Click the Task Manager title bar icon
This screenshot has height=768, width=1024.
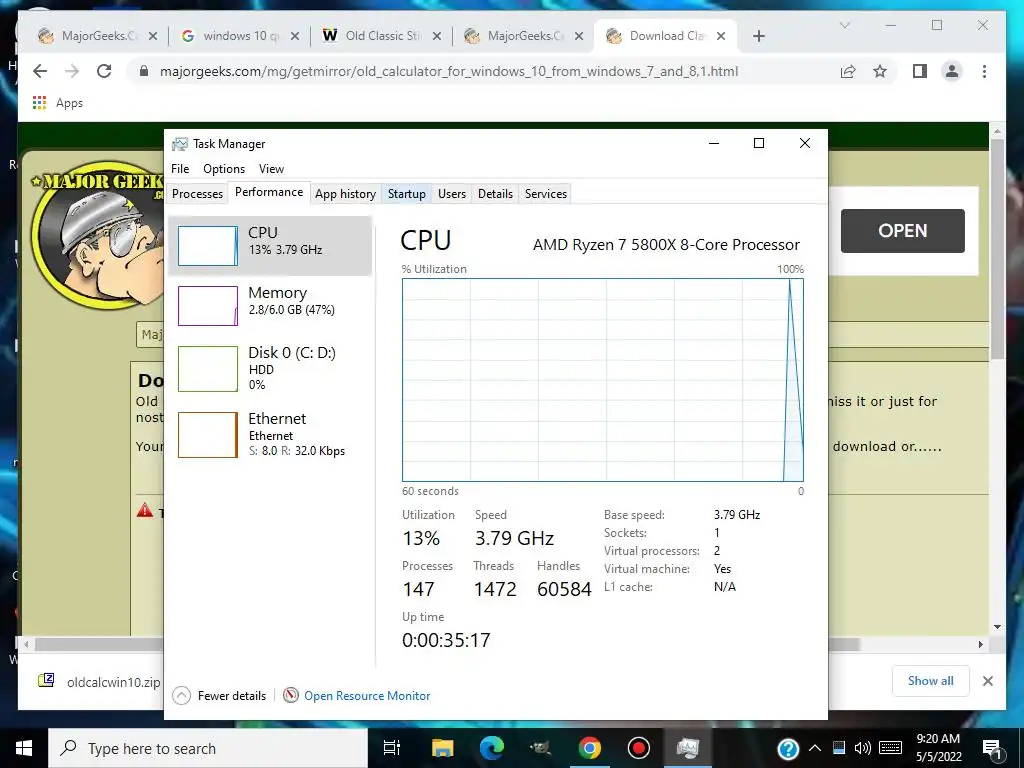click(x=180, y=144)
